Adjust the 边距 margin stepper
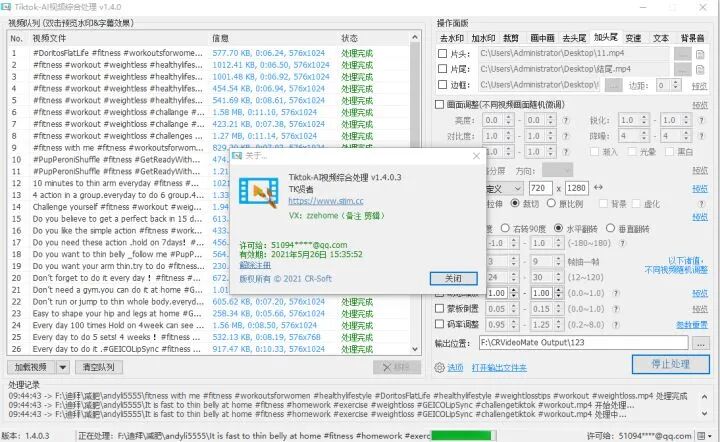 pos(675,85)
